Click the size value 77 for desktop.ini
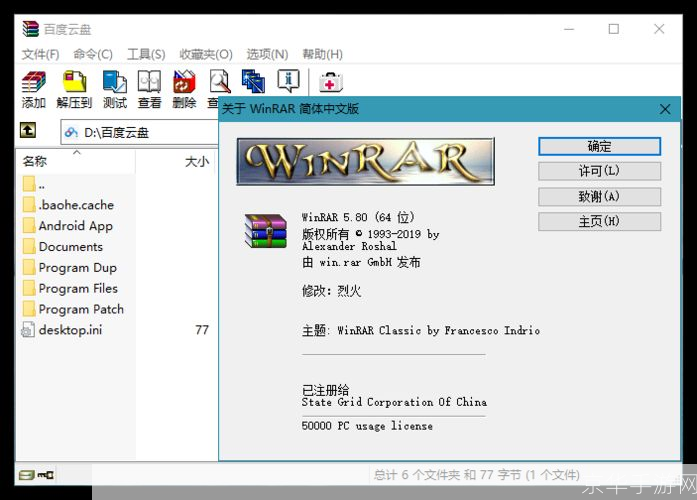Viewport: 697px width, 500px height. (202, 330)
